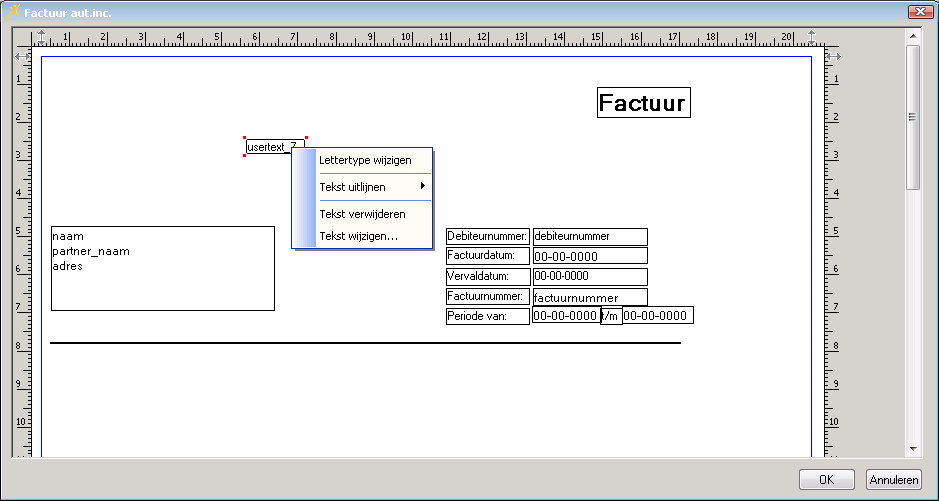Screen dimensions: 939x501
Task: Click the vertical scrollbar thumb
Action: (912, 116)
